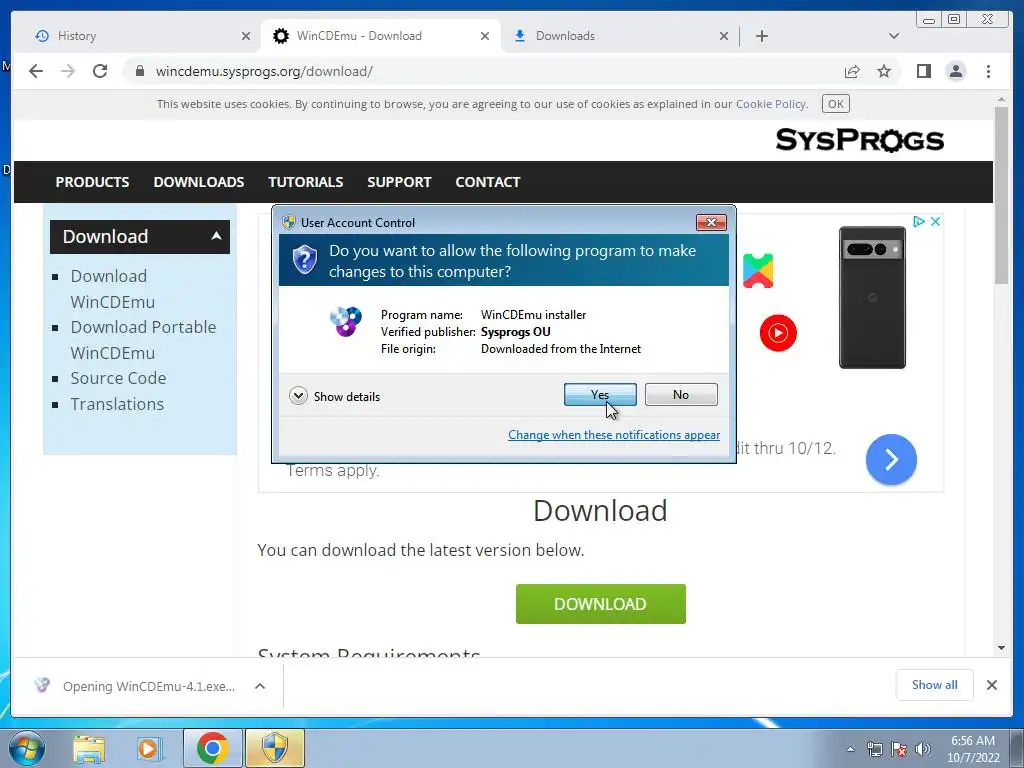Image resolution: width=1024 pixels, height=768 pixels.
Task: Close the downloads bar
Action: (991, 685)
